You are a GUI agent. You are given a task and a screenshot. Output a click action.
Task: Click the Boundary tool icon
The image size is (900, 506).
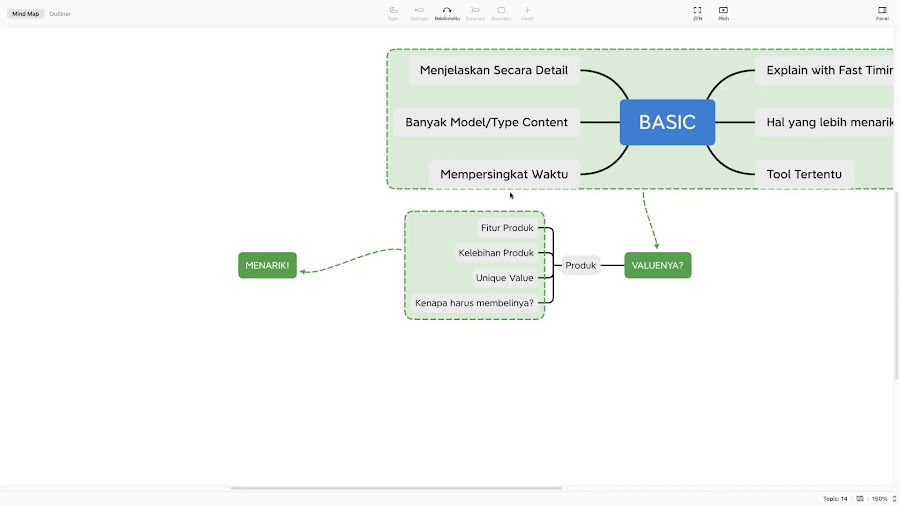(501, 10)
